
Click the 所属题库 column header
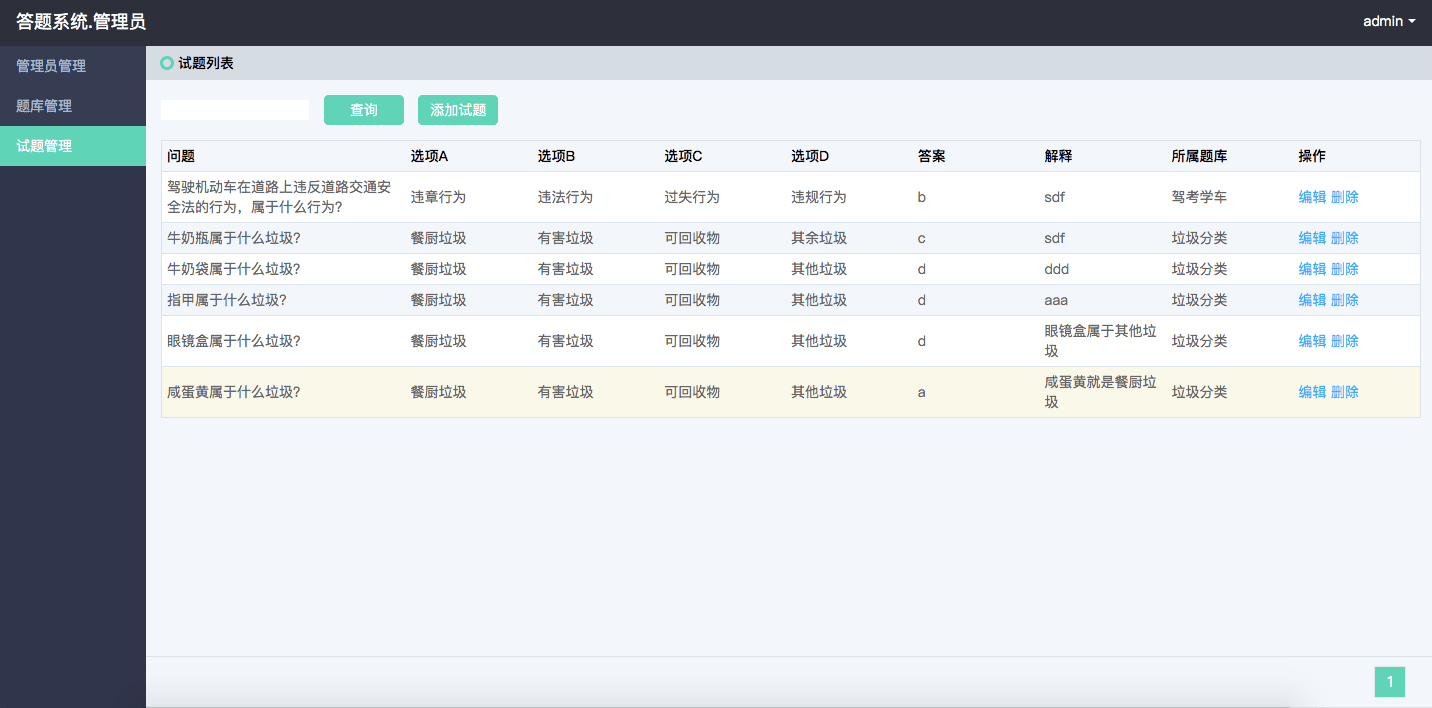click(x=1199, y=156)
